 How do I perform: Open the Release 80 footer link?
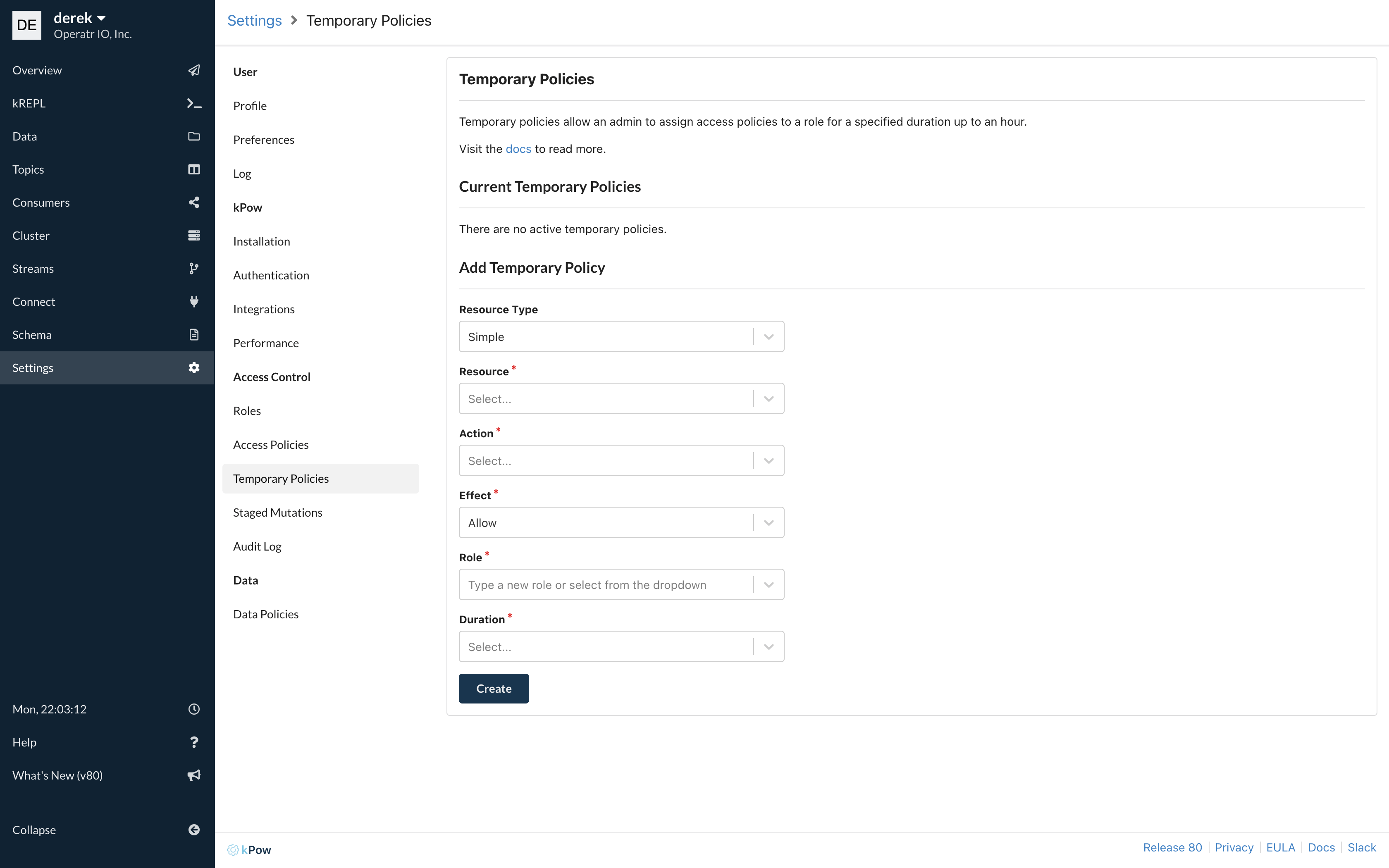click(1172, 847)
